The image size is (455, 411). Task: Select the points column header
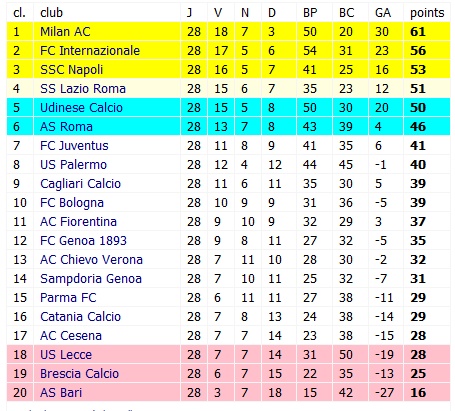pos(427,13)
